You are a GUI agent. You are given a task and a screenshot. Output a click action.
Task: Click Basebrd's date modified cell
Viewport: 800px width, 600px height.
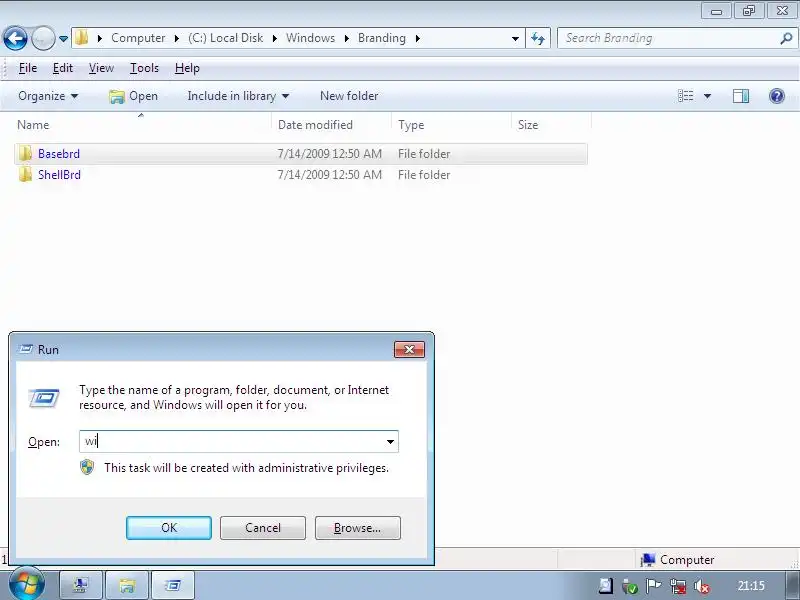tap(330, 154)
